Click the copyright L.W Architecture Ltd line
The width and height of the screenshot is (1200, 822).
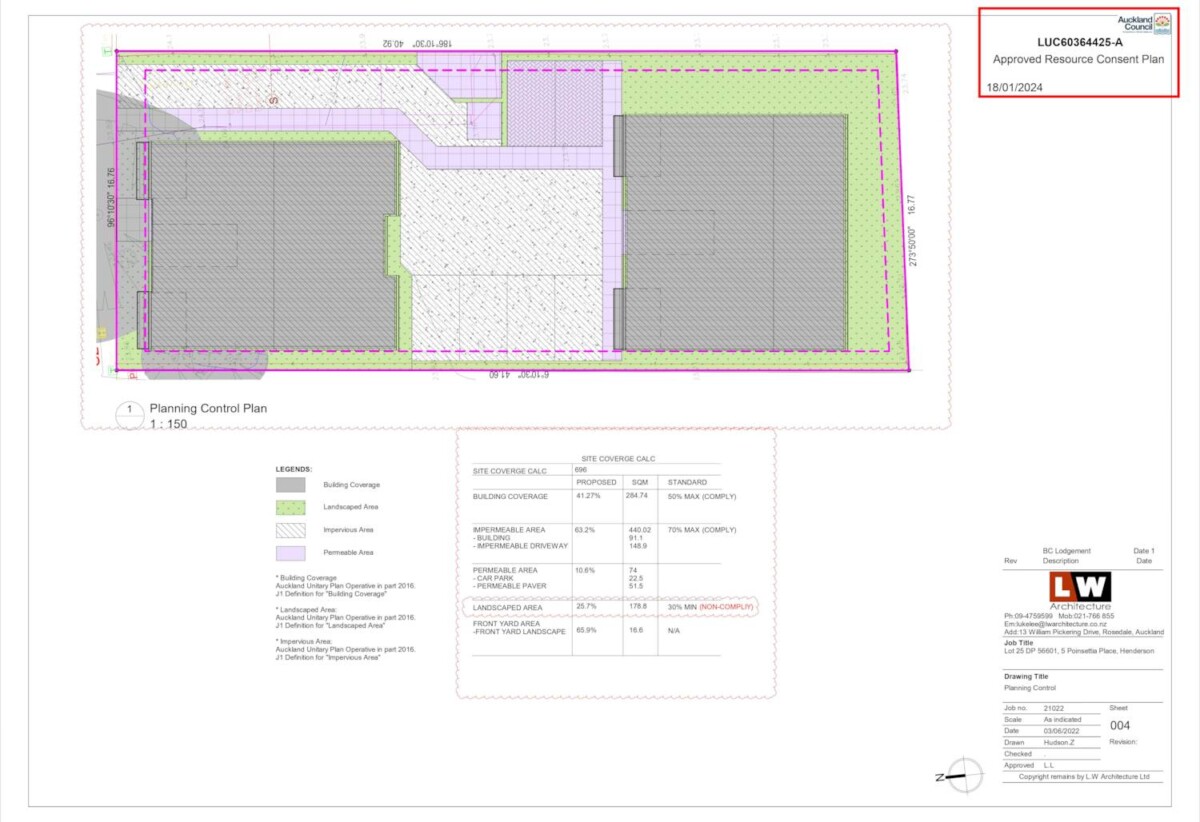[1084, 776]
